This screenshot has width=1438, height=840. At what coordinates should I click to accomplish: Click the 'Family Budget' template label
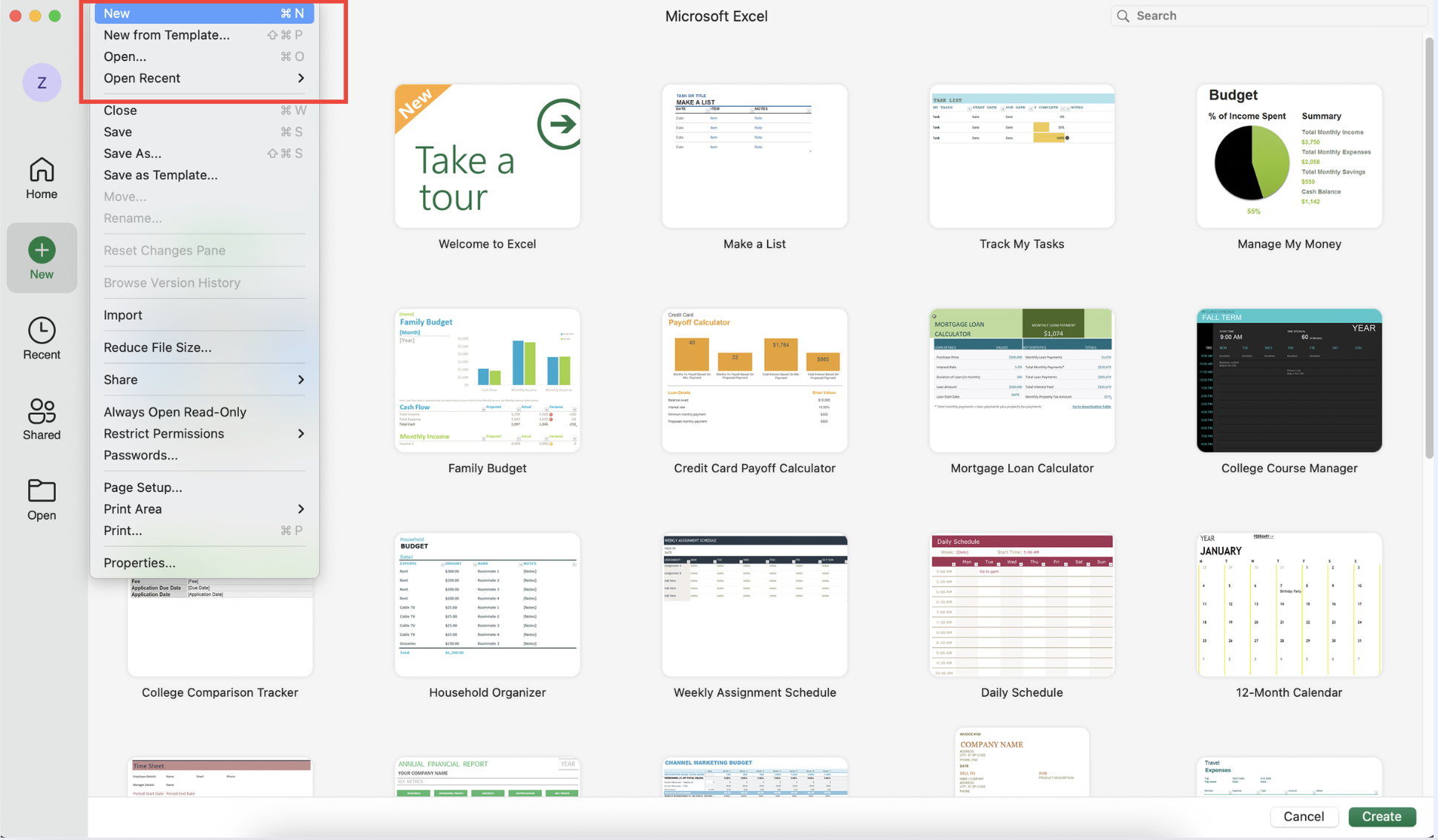487,468
